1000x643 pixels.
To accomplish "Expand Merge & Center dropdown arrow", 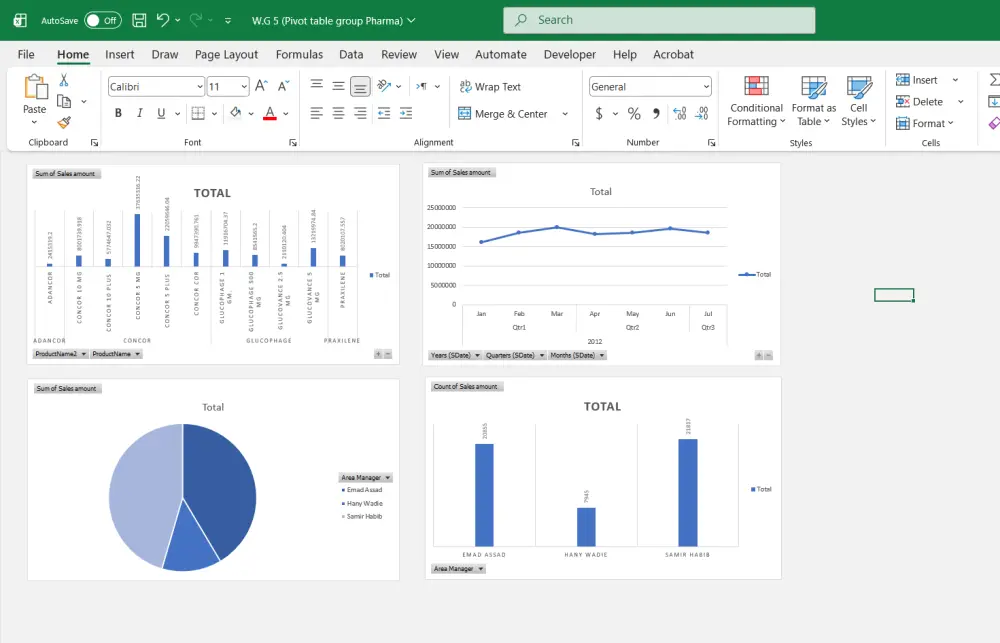I will click(565, 114).
